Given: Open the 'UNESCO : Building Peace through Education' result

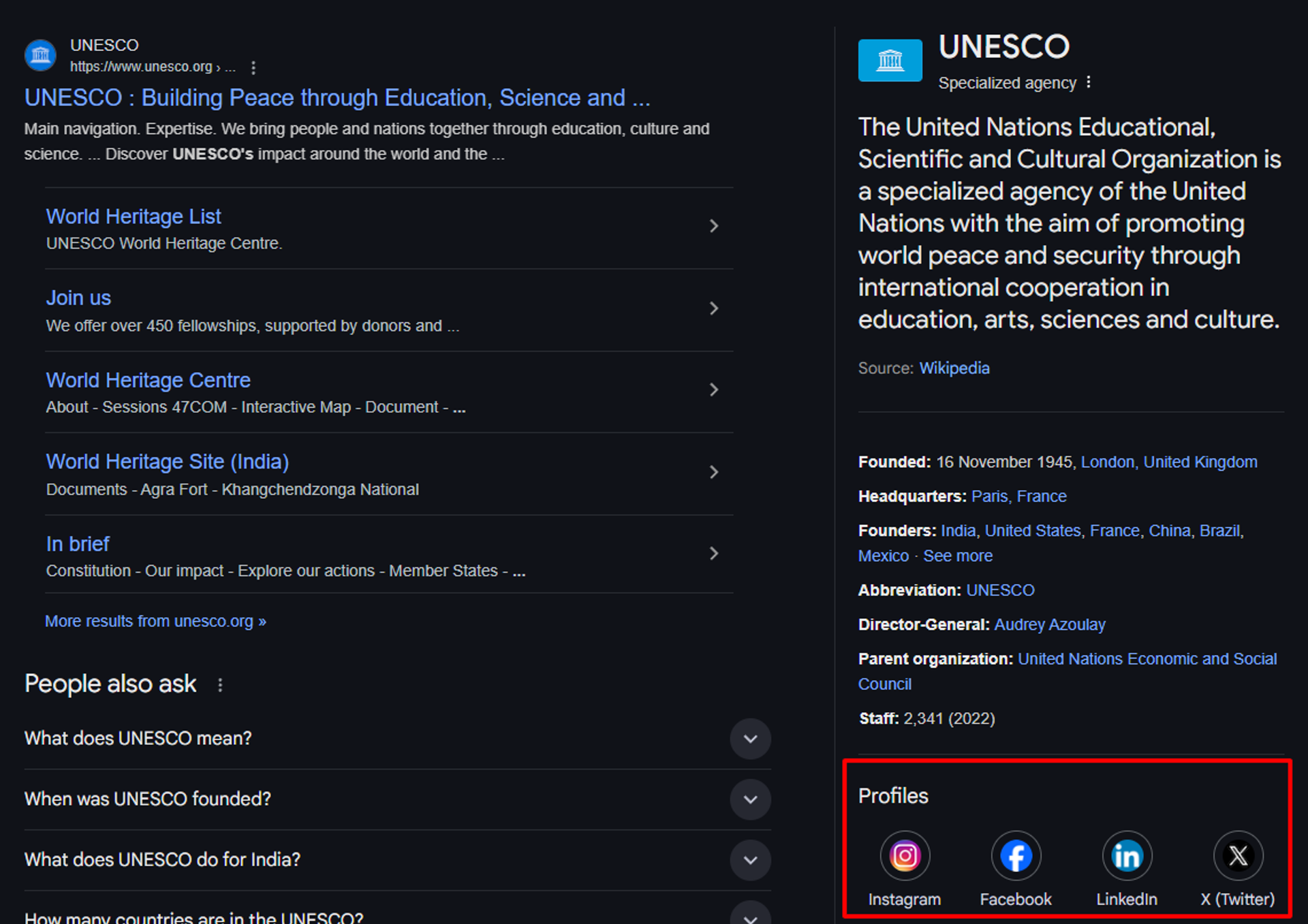Looking at the screenshot, I should pyautogui.click(x=337, y=98).
